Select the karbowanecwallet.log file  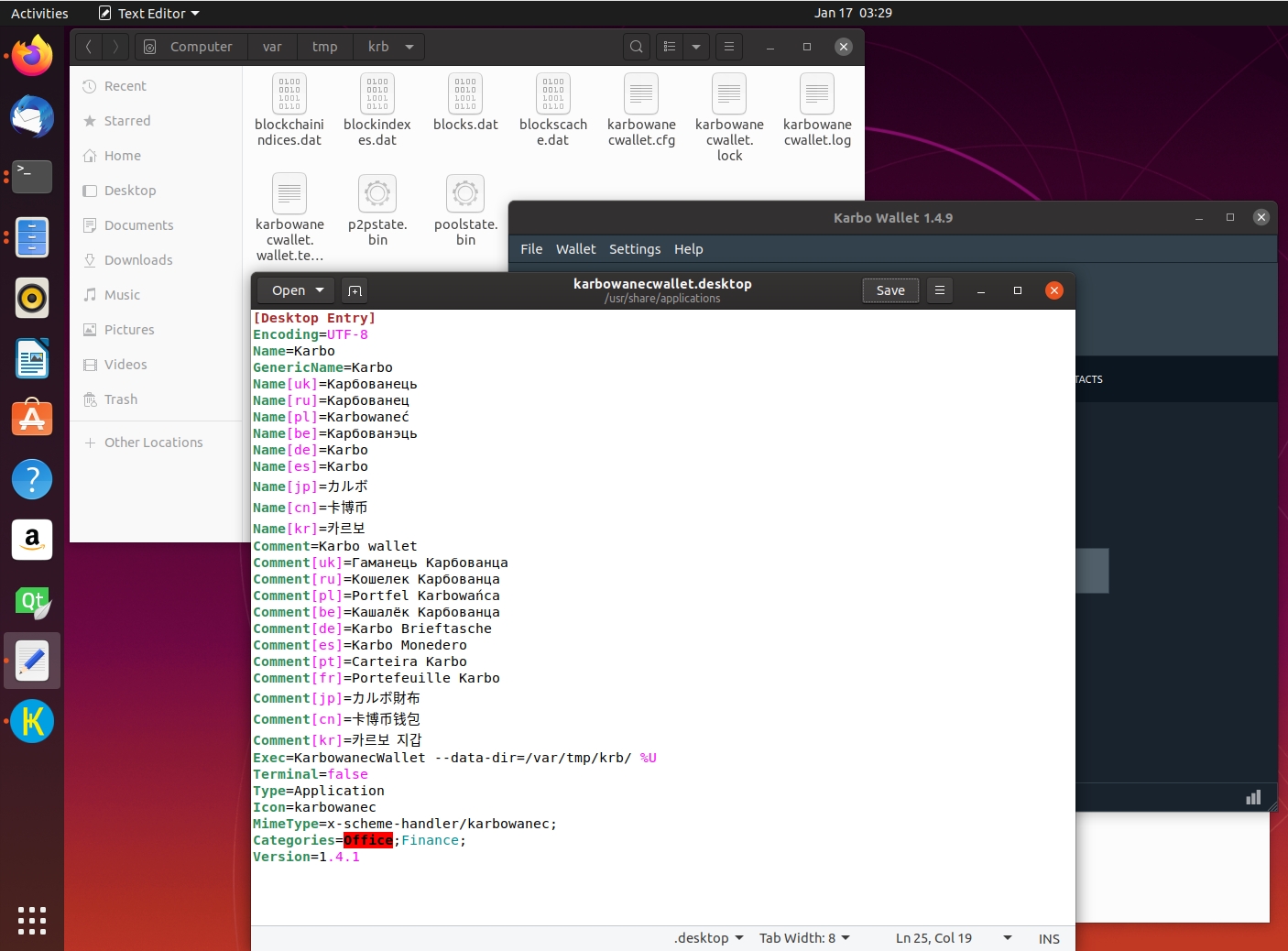817,111
